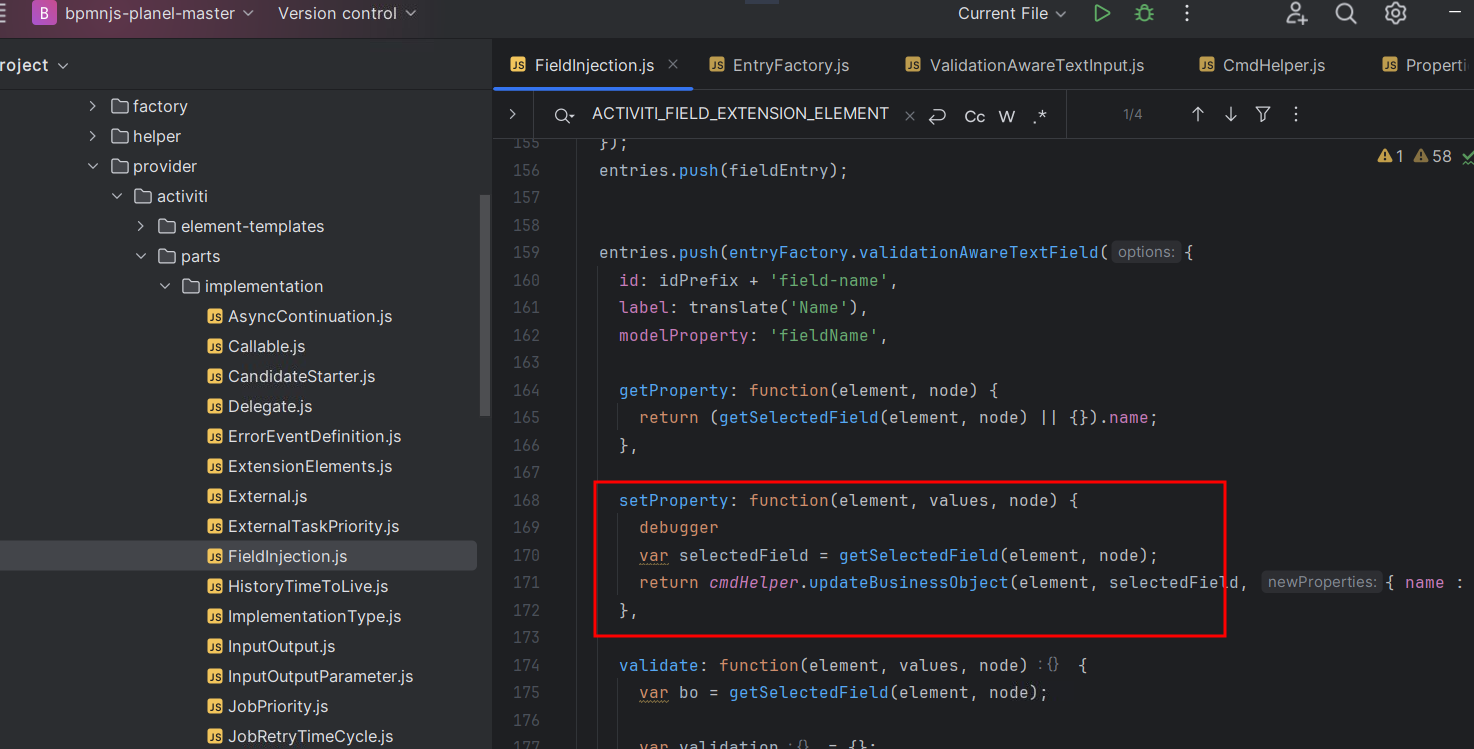Image resolution: width=1474 pixels, height=749 pixels.
Task: Expand the replace field chevron
Action: click(512, 114)
